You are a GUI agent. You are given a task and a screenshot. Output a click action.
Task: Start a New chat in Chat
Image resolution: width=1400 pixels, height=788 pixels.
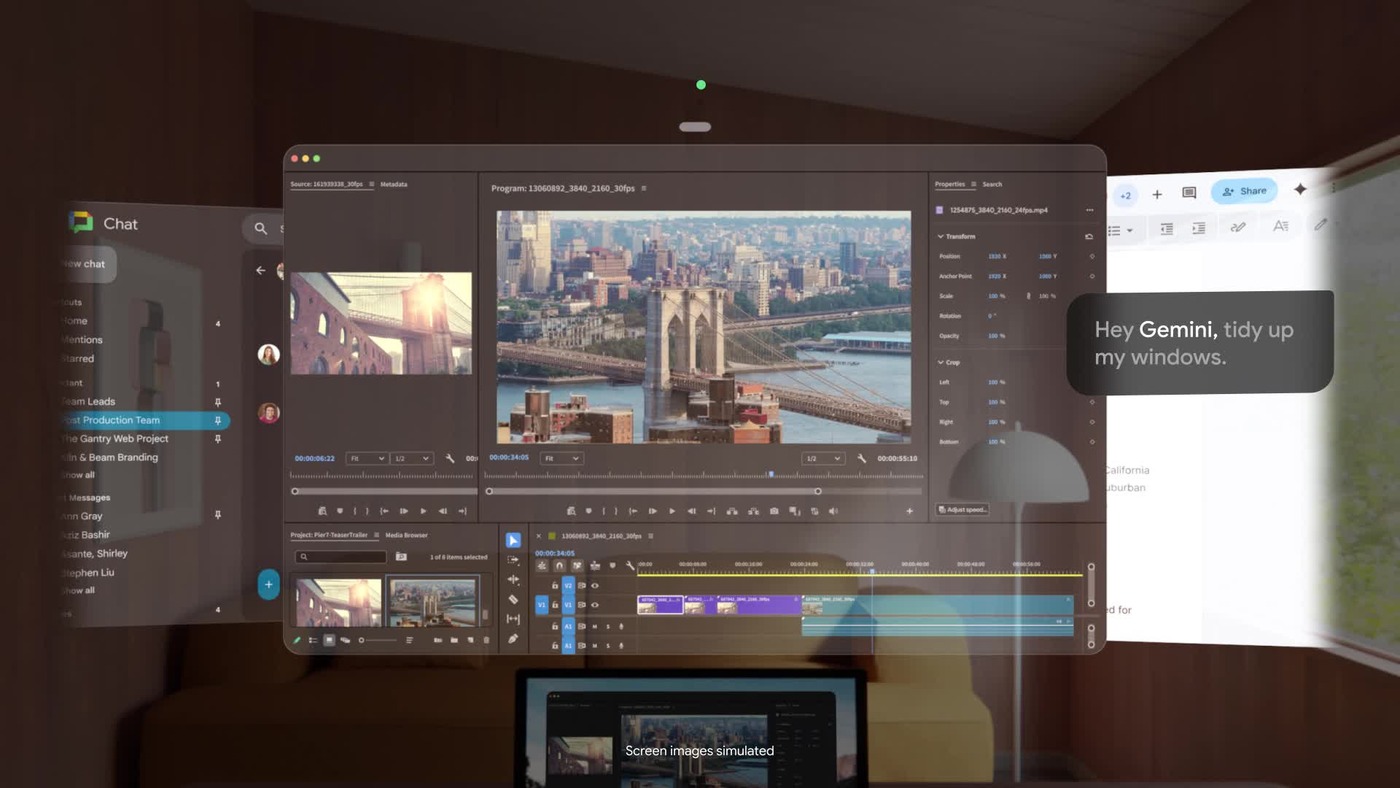(x=86, y=264)
